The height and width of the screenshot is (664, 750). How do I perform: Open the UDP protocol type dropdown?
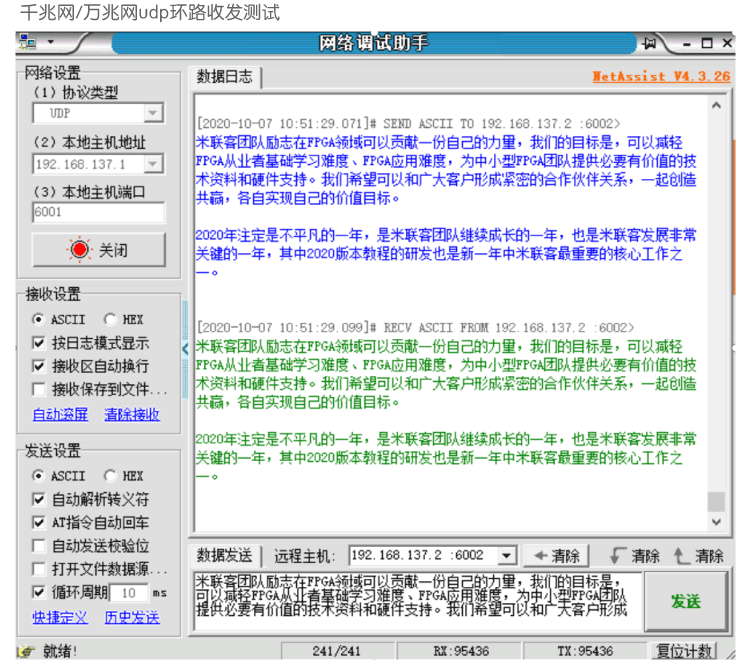153,113
